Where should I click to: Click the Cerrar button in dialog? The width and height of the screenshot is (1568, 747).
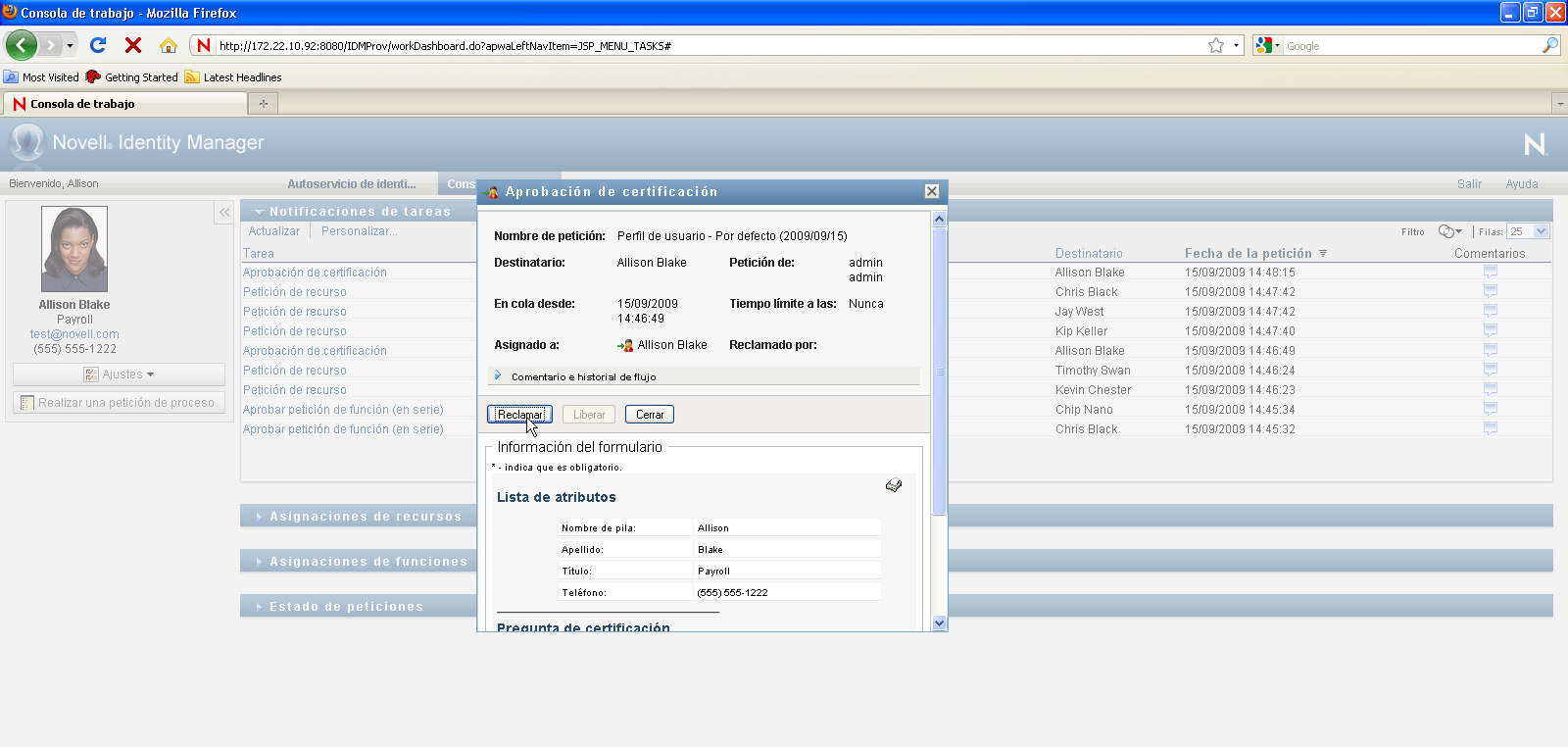pyautogui.click(x=650, y=415)
